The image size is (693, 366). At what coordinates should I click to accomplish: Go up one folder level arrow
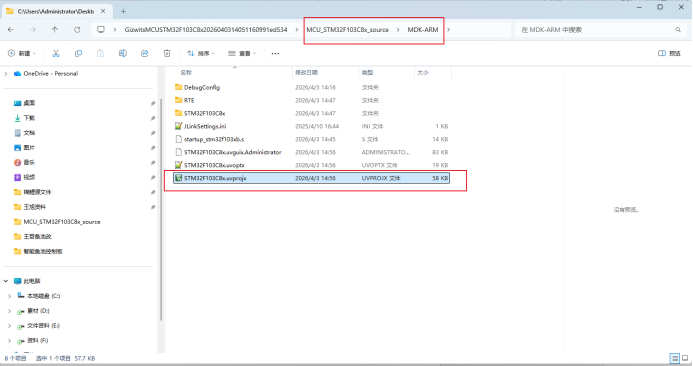[x=55, y=30]
